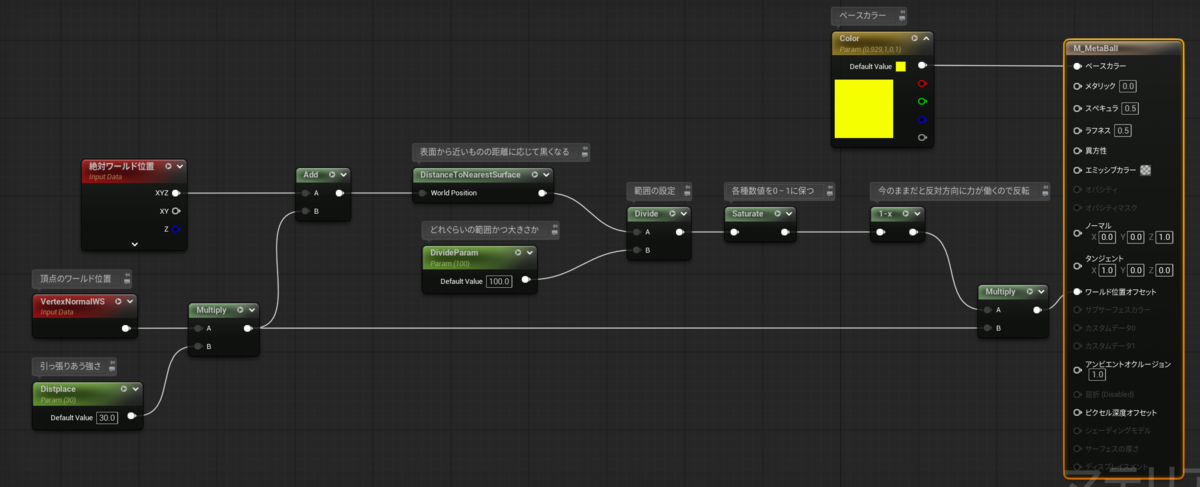
Task: Click the Saturate node input pin
Action: coord(733,233)
